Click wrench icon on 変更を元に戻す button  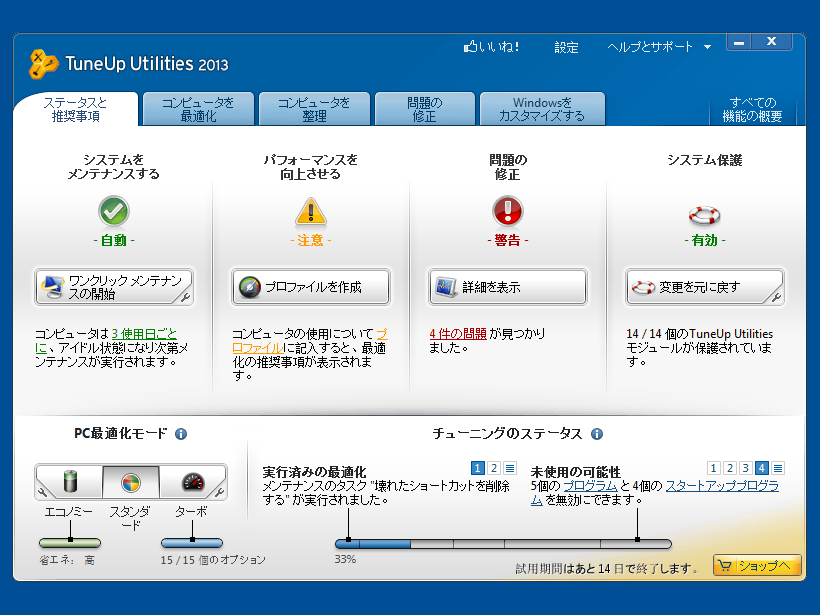pos(777,298)
